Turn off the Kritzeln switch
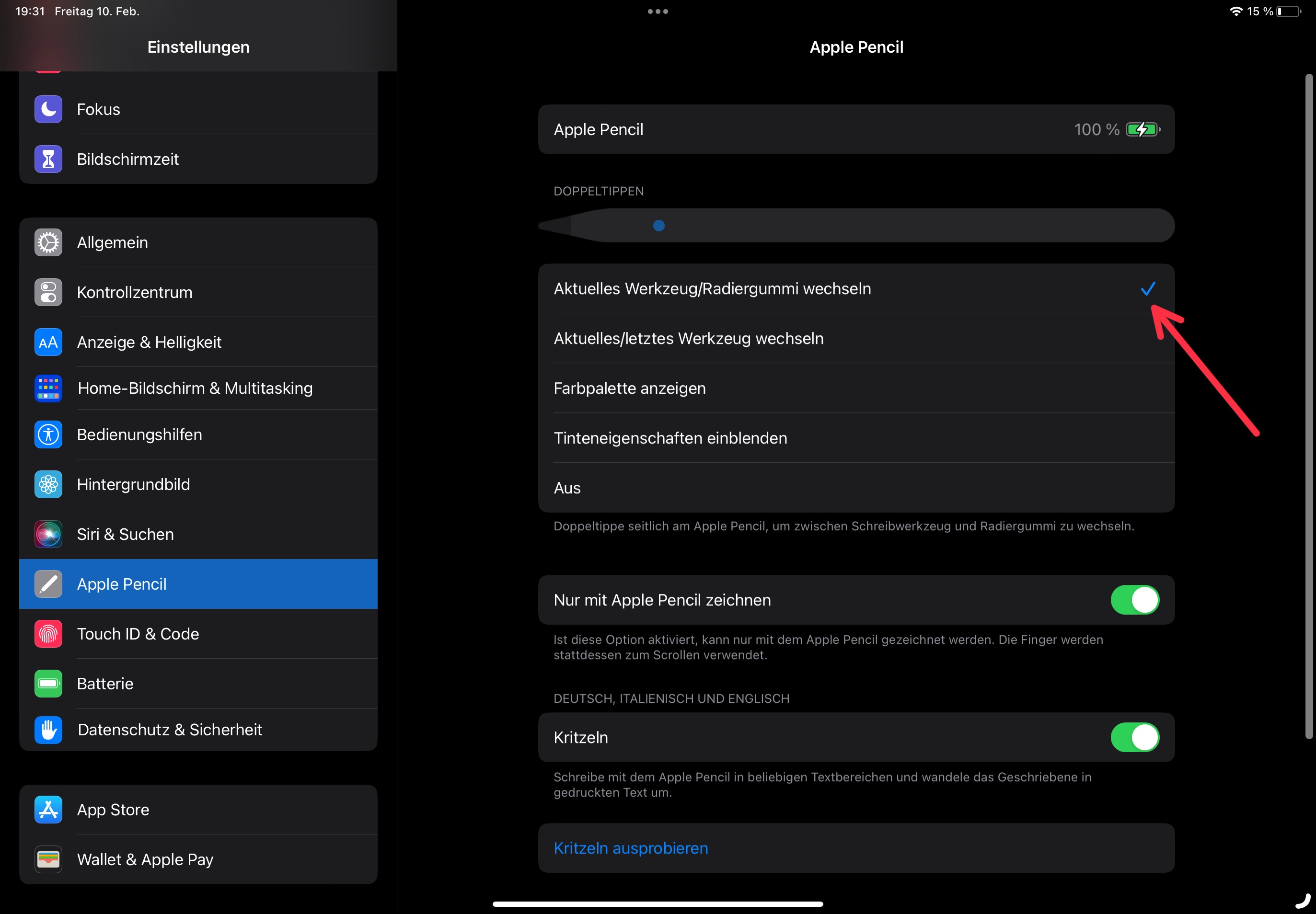Image resolution: width=1316 pixels, height=914 pixels. (1134, 738)
